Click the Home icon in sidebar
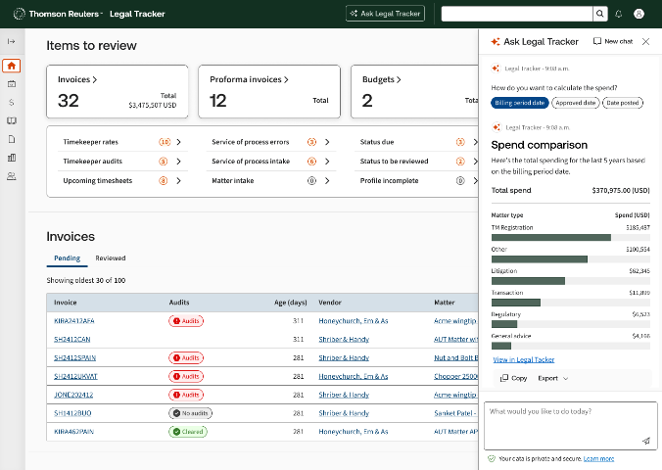Image resolution: width=662 pixels, height=470 pixels. pos(11,66)
